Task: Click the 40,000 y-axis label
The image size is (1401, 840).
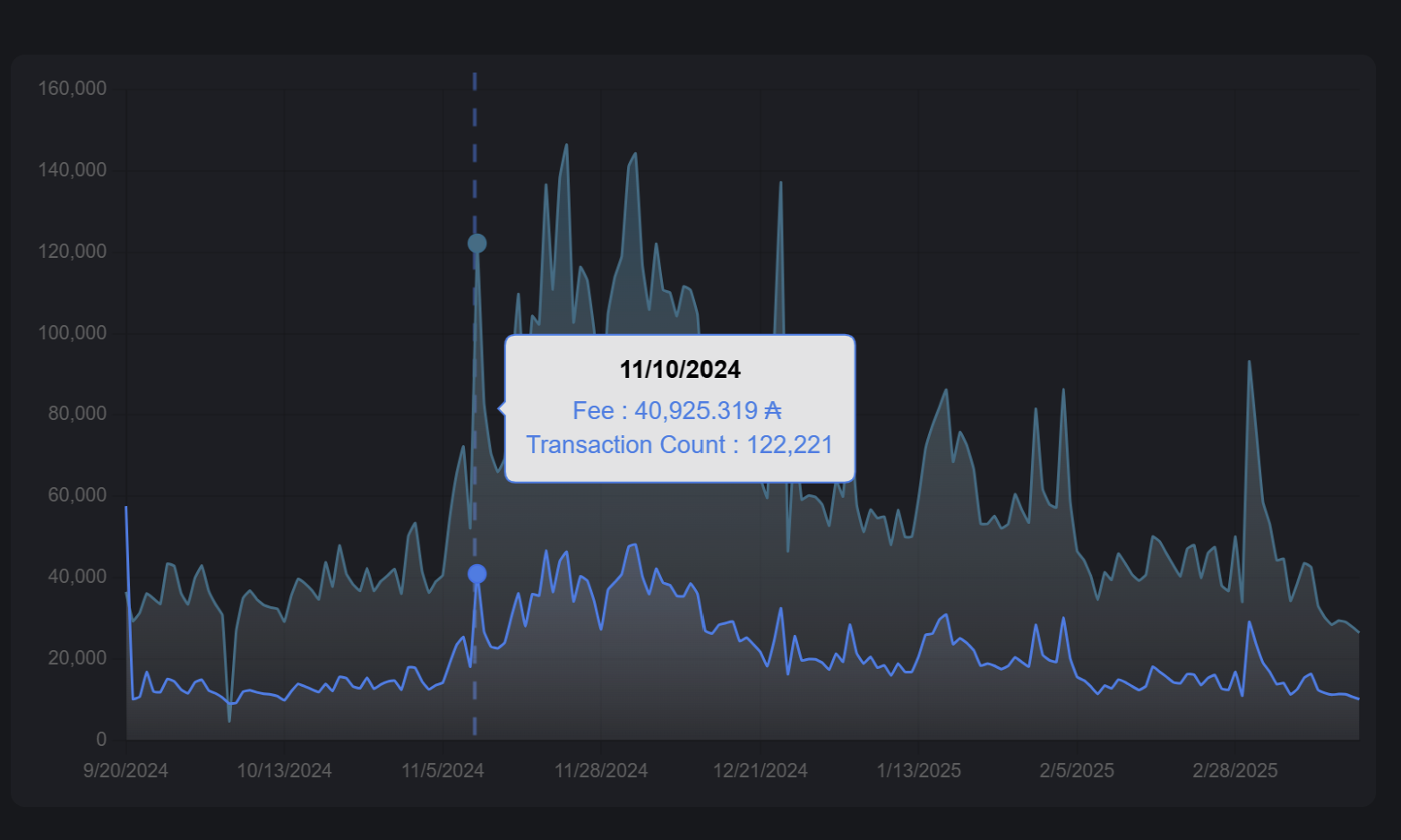Action: coord(77,577)
